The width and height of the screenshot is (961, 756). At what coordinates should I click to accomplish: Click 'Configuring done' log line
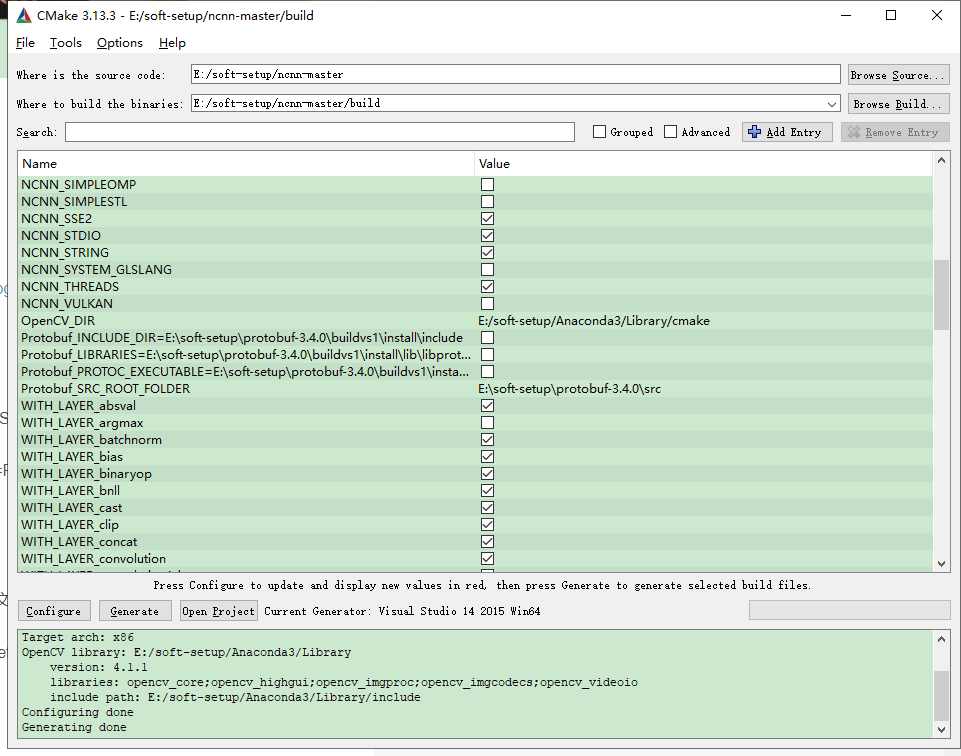point(78,712)
